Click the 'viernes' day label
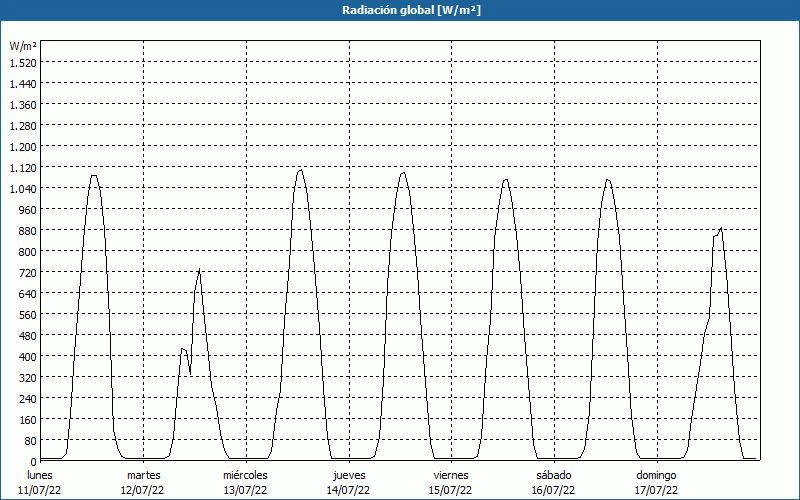 451,475
